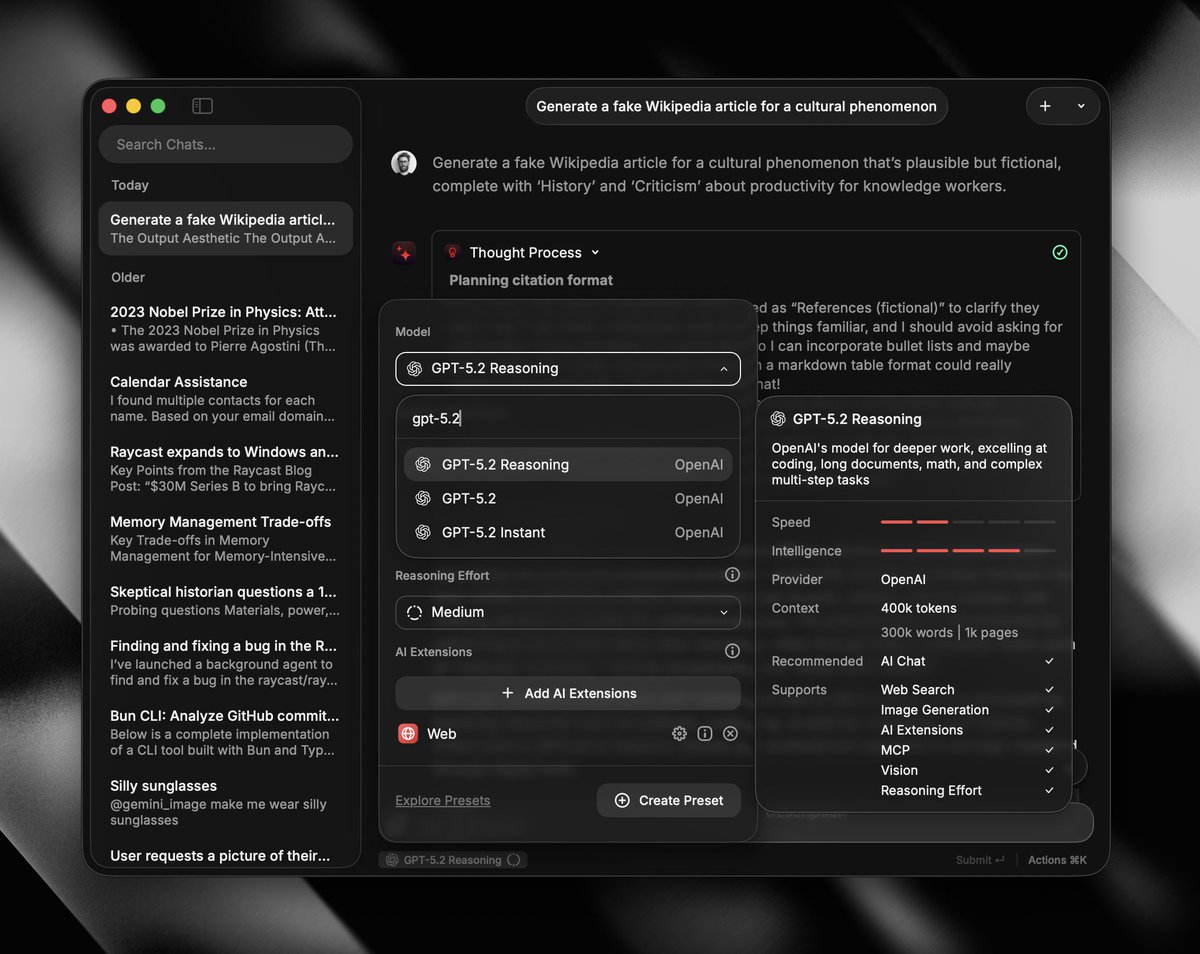1200x954 pixels.
Task: Click the info icon beside Reasoning Effort
Action: point(732,575)
